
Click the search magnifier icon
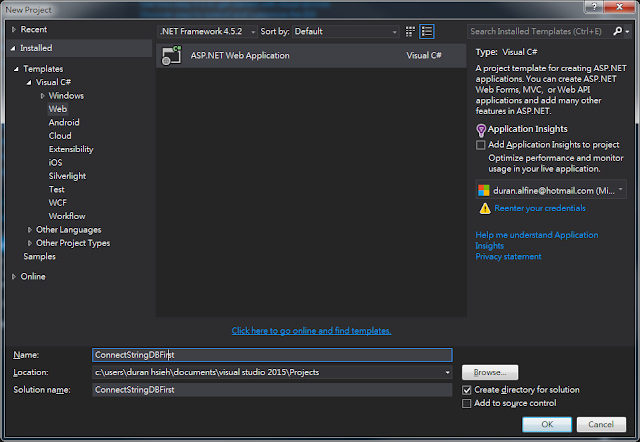click(618, 31)
